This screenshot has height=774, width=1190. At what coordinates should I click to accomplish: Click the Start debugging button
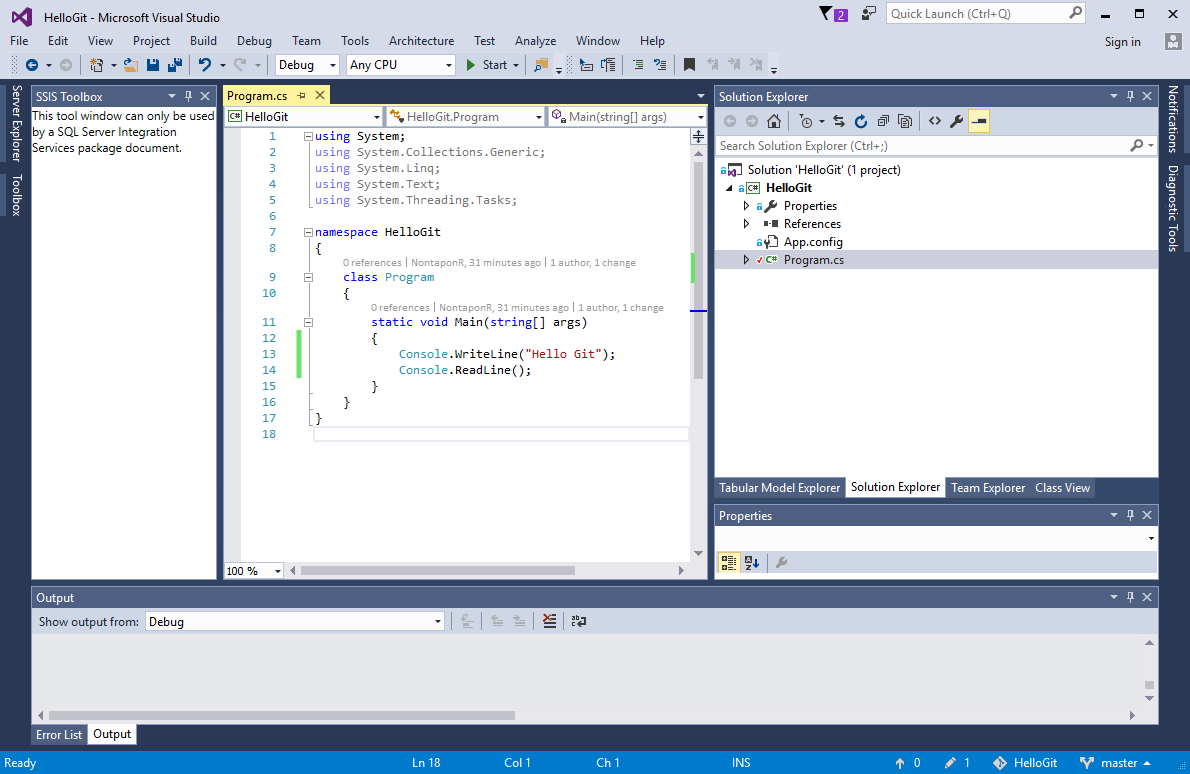click(x=486, y=65)
